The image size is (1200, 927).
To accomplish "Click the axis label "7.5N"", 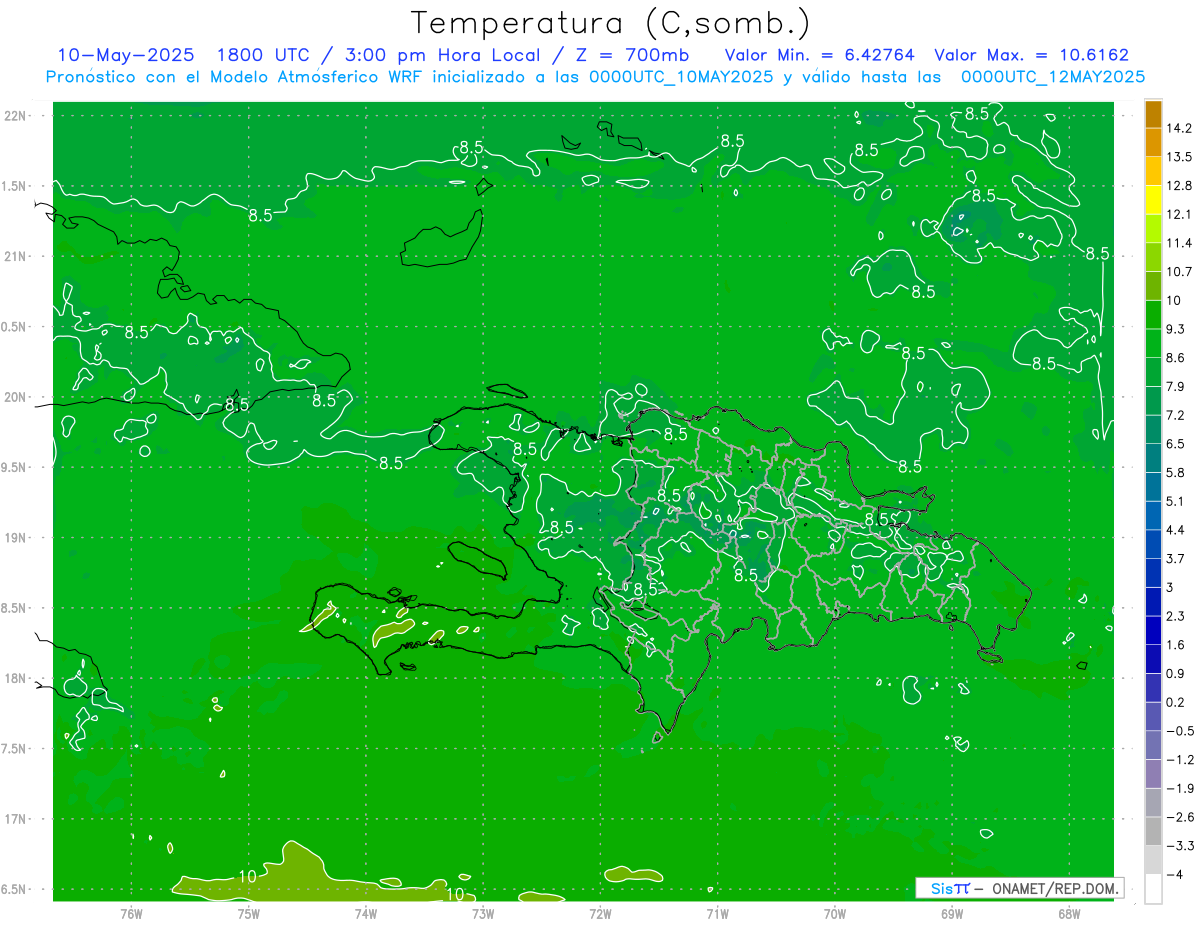I will coord(12,748).
